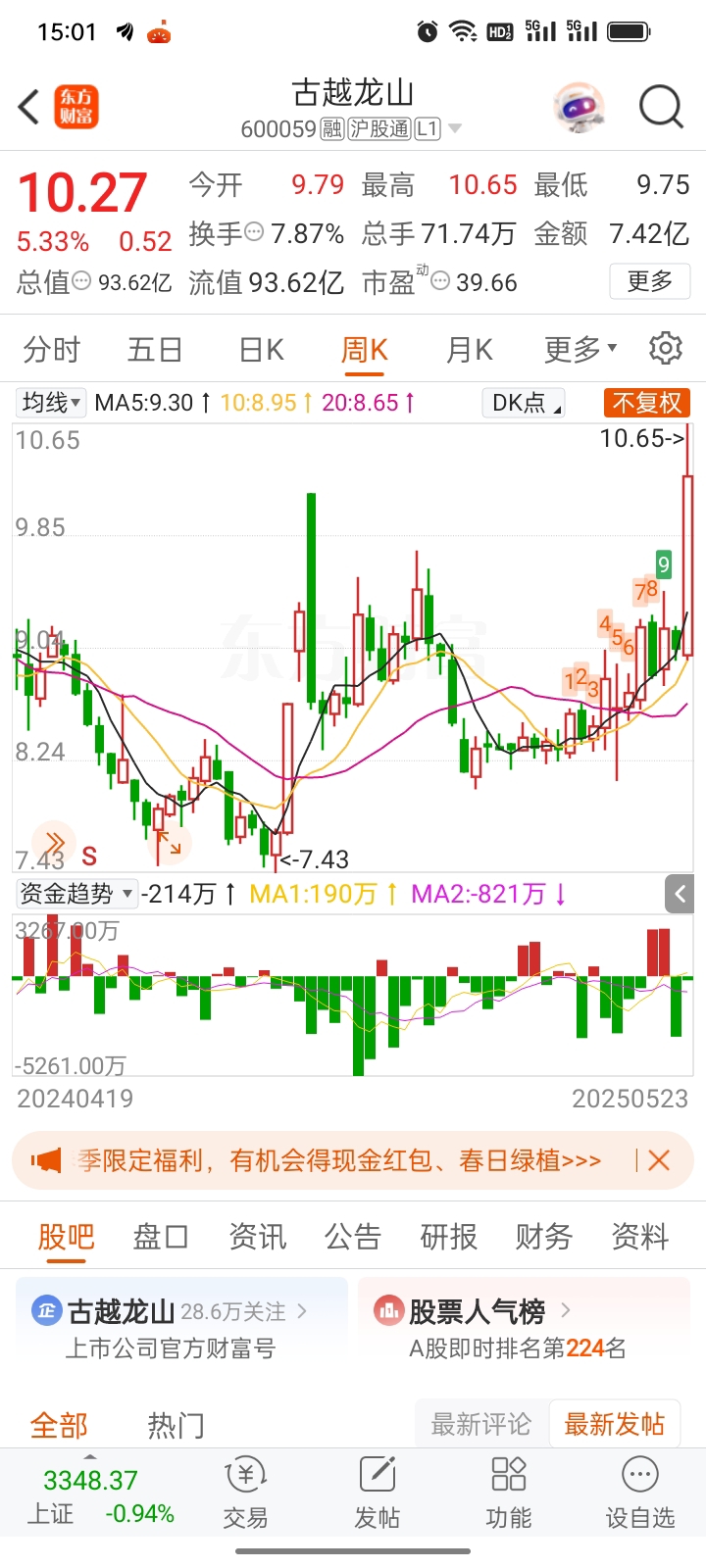Screen dimensions: 706x1568
Task: Switch to the 资料 tab
Action: (x=639, y=1237)
